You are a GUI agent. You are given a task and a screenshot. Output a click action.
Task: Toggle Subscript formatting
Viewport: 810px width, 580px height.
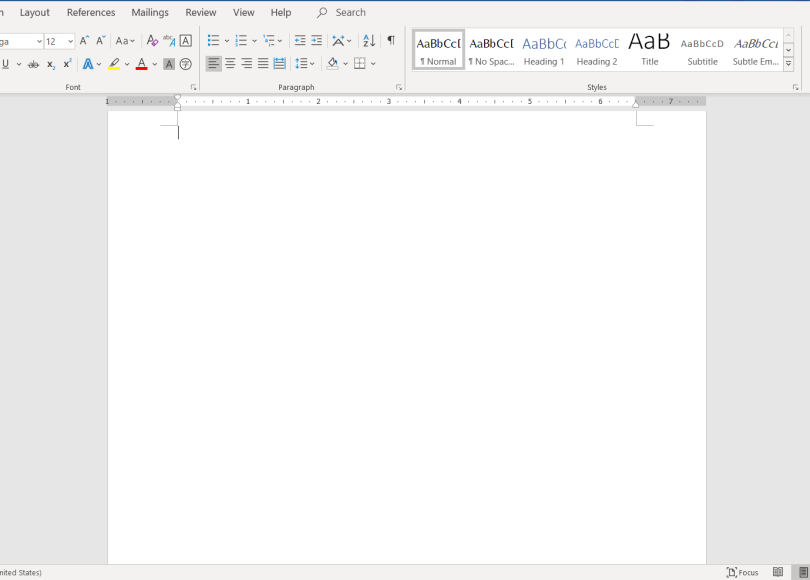coord(51,64)
